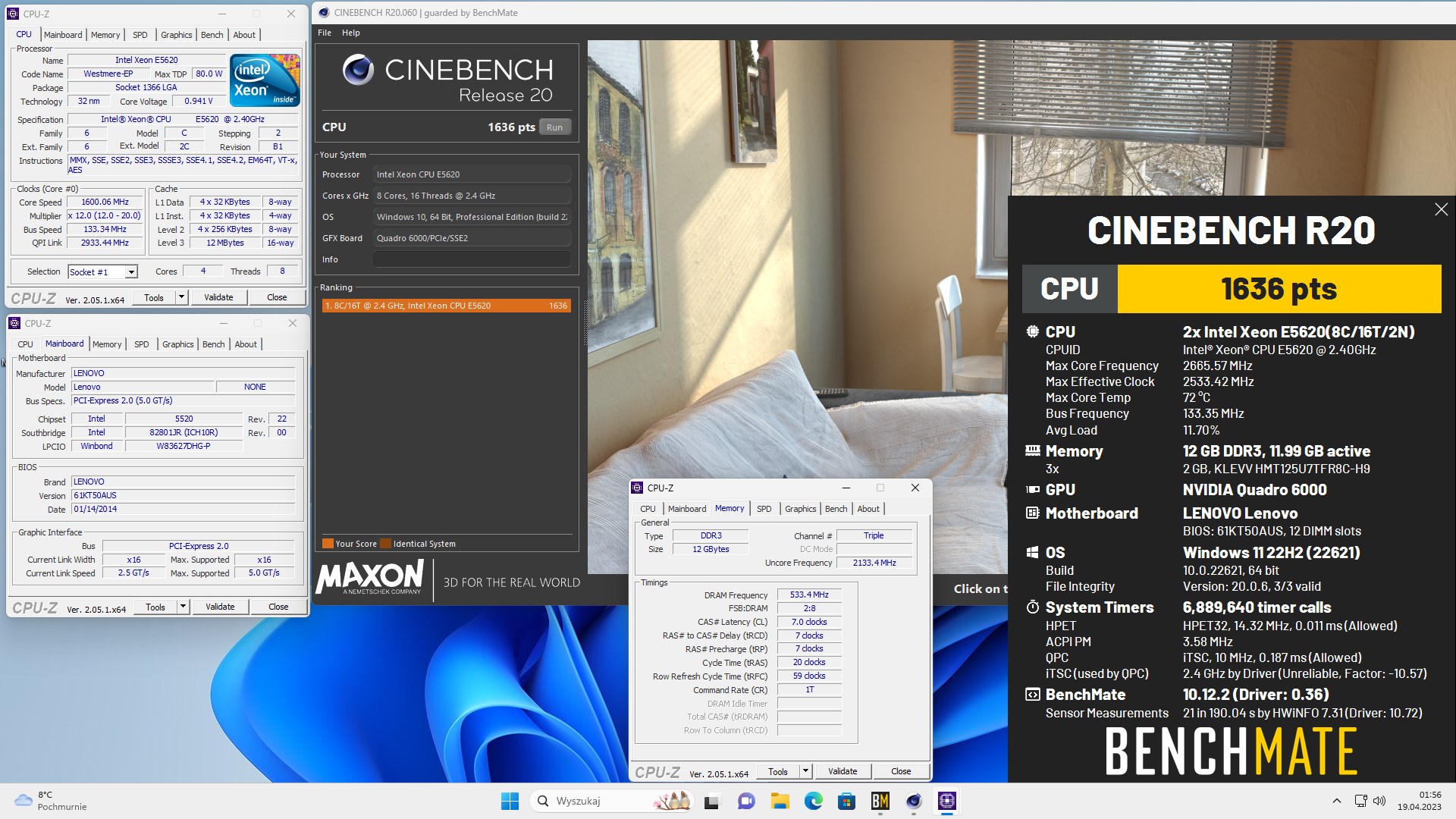
Task: Click the Info field in Cinebench system panel
Action: (x=472, y=259)
